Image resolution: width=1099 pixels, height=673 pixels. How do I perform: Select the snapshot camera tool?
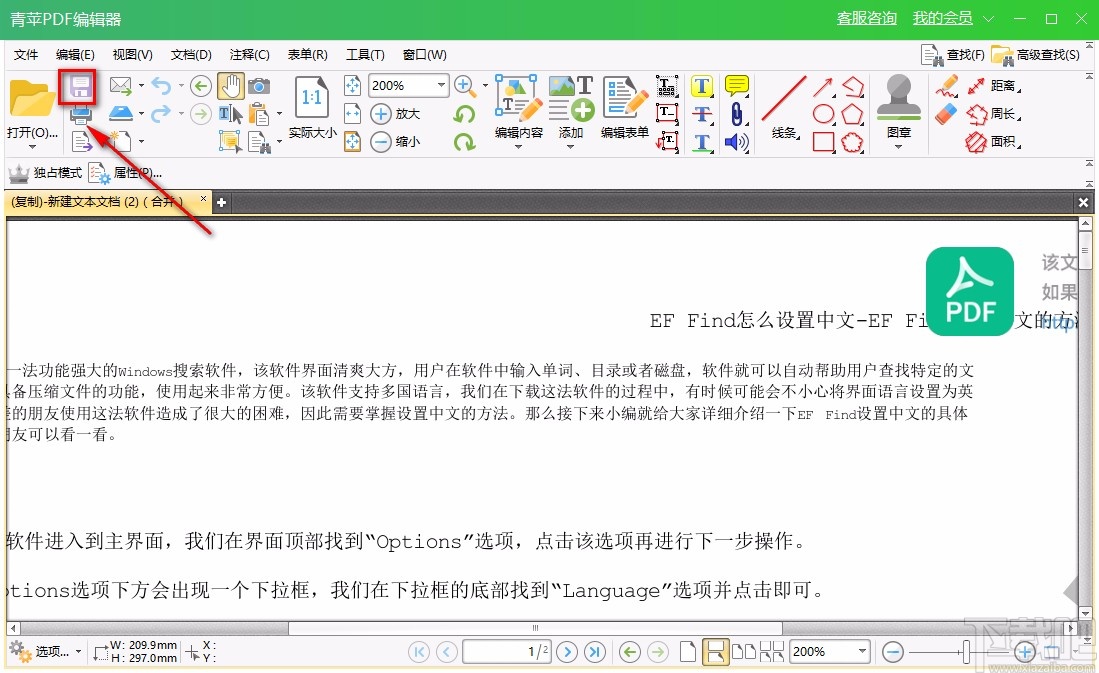point(261,87)
